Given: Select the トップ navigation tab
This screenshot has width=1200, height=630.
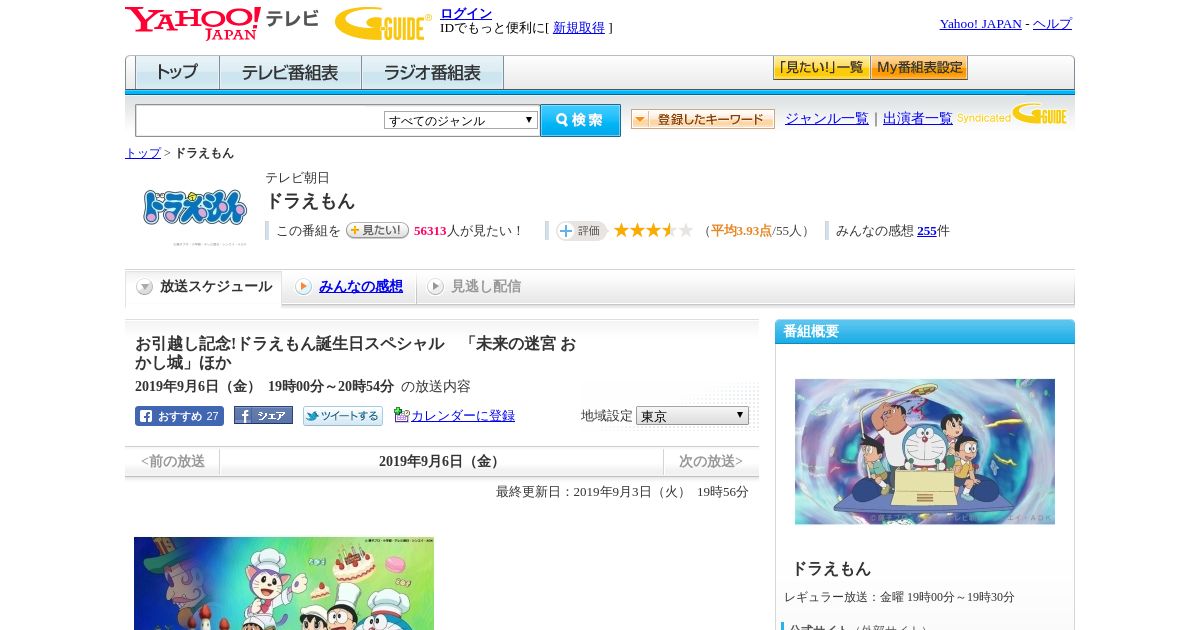Looking at the screenshot, I should [x=177, y=73].
